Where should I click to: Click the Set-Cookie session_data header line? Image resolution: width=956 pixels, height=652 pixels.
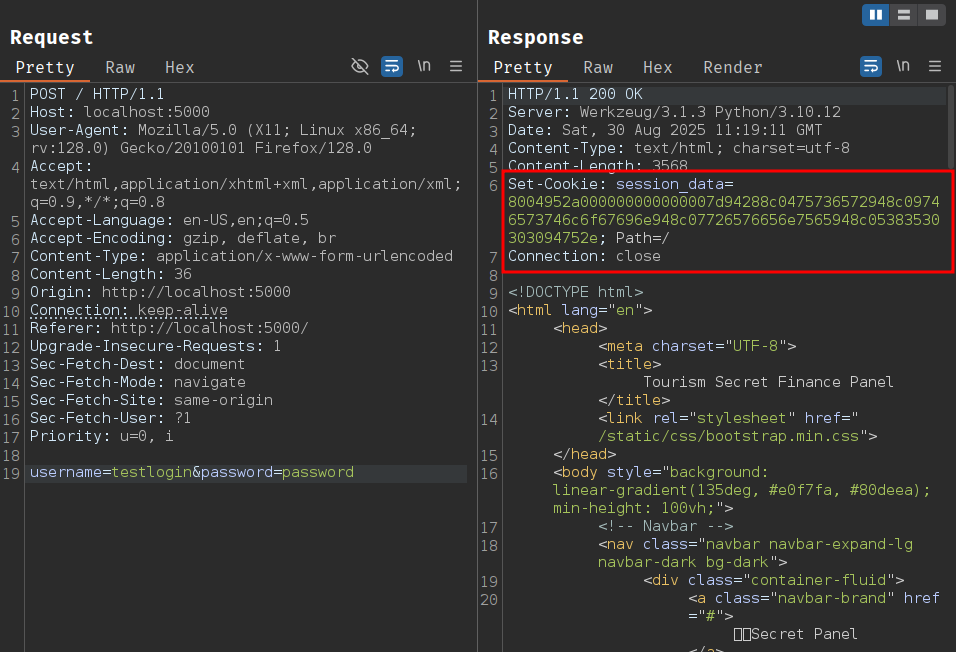pyautogui.click(x=620, y=185)
